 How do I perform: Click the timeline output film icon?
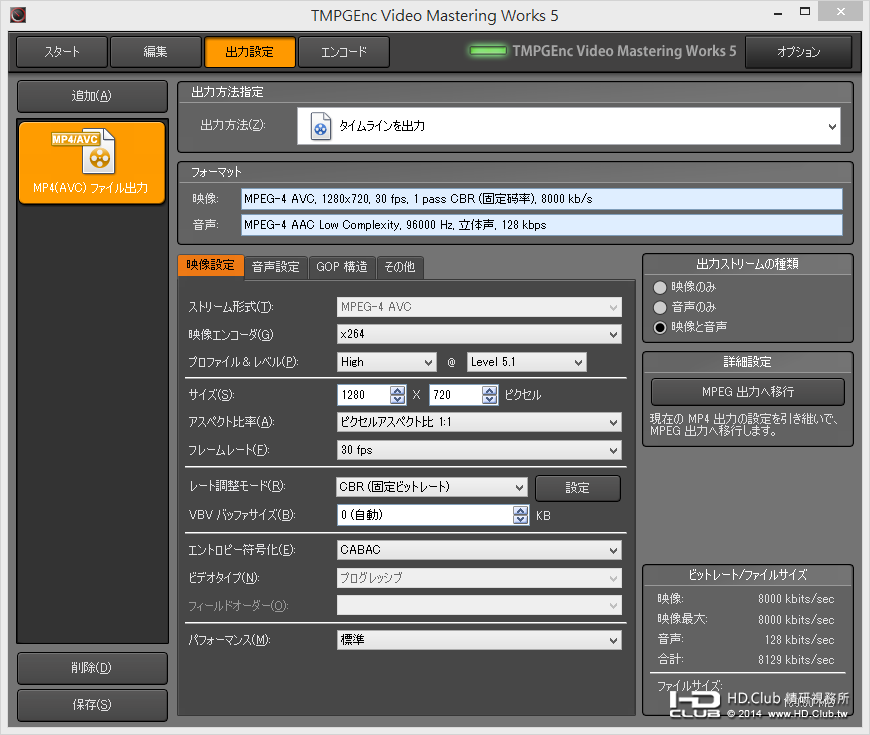[320, 127]
